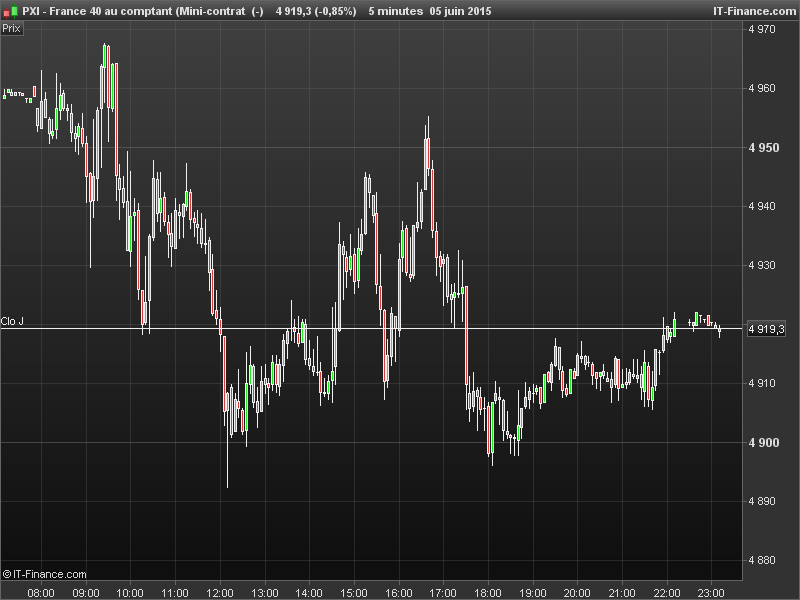
Task: Click the 18:00 time axis label
Action: 488,593
